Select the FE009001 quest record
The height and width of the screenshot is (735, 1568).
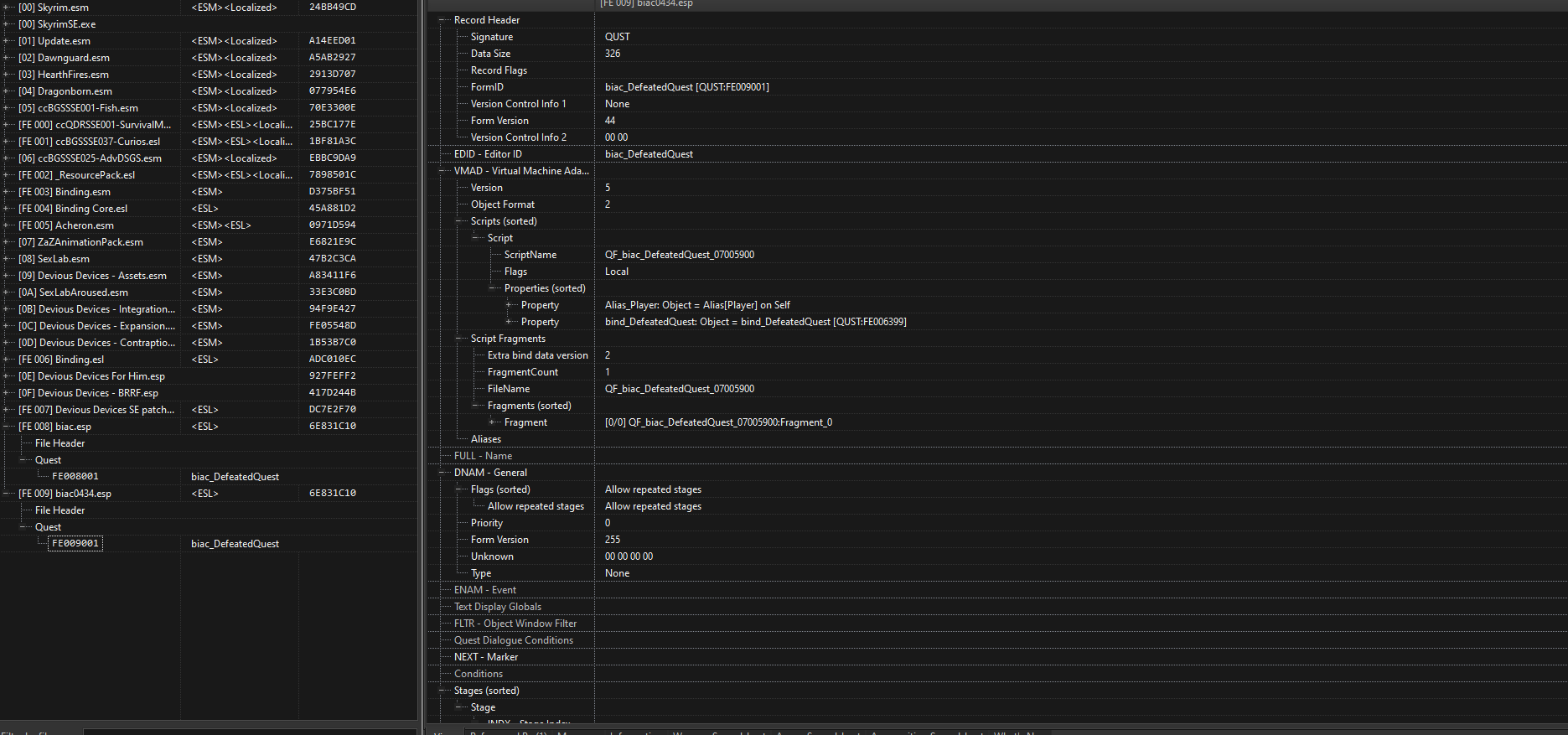(x=75, y=543)
